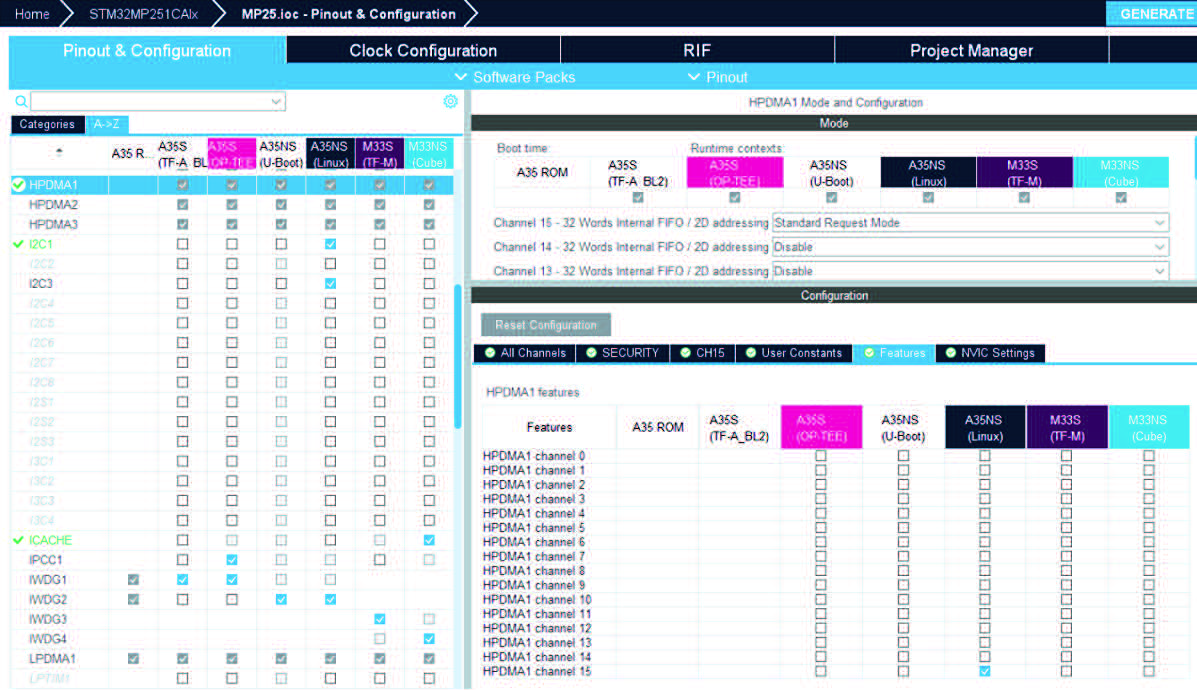Open the peripheral search combo box arrow
The width and height of the screenshot is (1197, 690).
click(x=276, y=102)
